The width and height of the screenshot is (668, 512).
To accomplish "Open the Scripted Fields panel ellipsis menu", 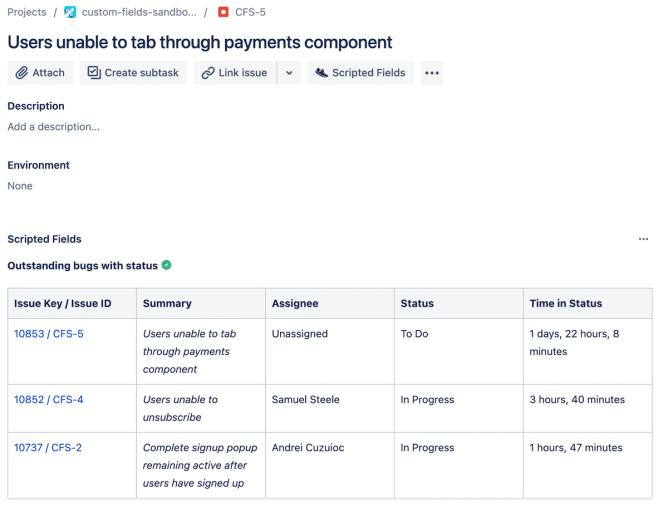I will (x=643, y=239).
